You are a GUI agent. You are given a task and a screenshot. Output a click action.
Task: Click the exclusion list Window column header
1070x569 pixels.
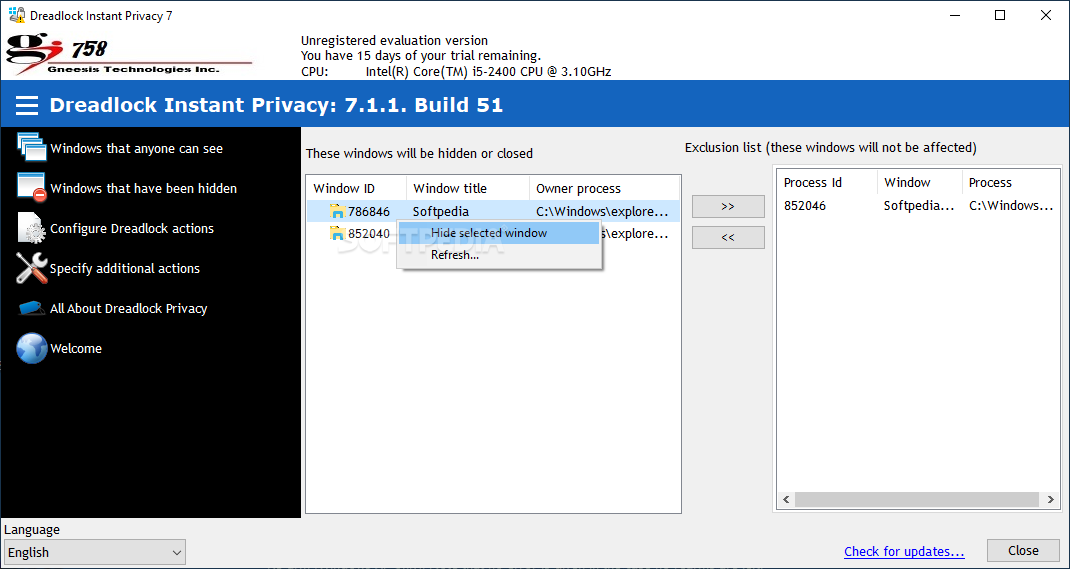919,182
